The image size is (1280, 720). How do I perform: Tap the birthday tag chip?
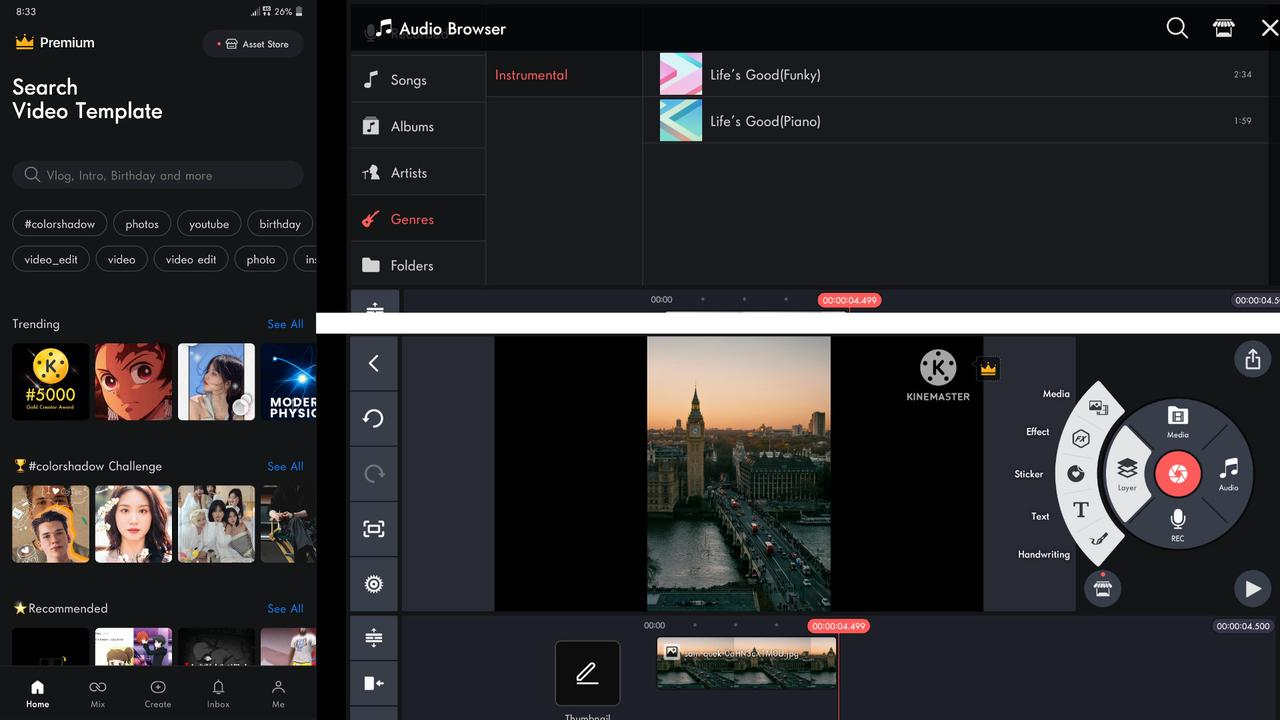(x=280, y=224)
